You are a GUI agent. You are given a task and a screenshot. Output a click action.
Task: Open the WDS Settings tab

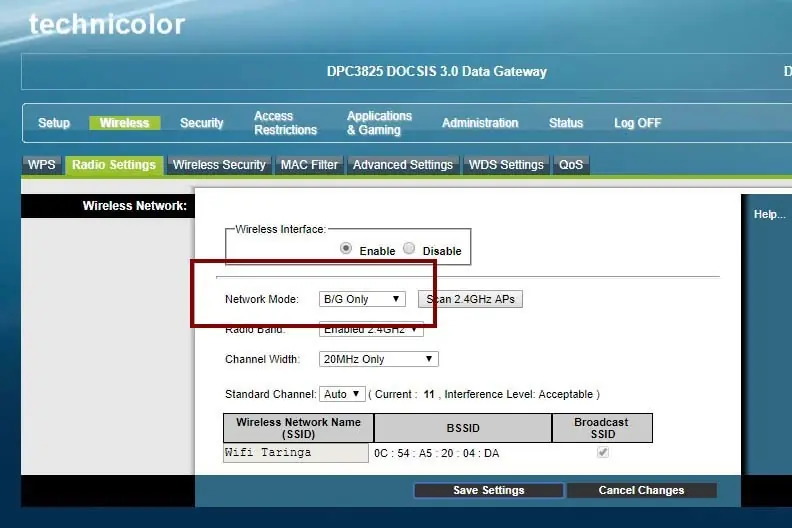(506, 165)
